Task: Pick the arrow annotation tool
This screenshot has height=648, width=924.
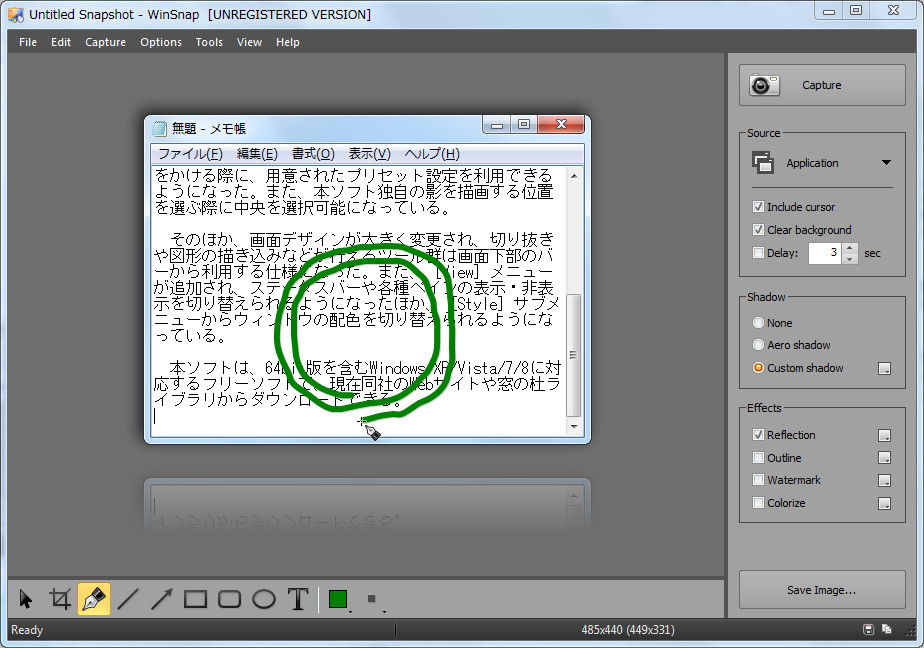Action: [x=162, y=598]
